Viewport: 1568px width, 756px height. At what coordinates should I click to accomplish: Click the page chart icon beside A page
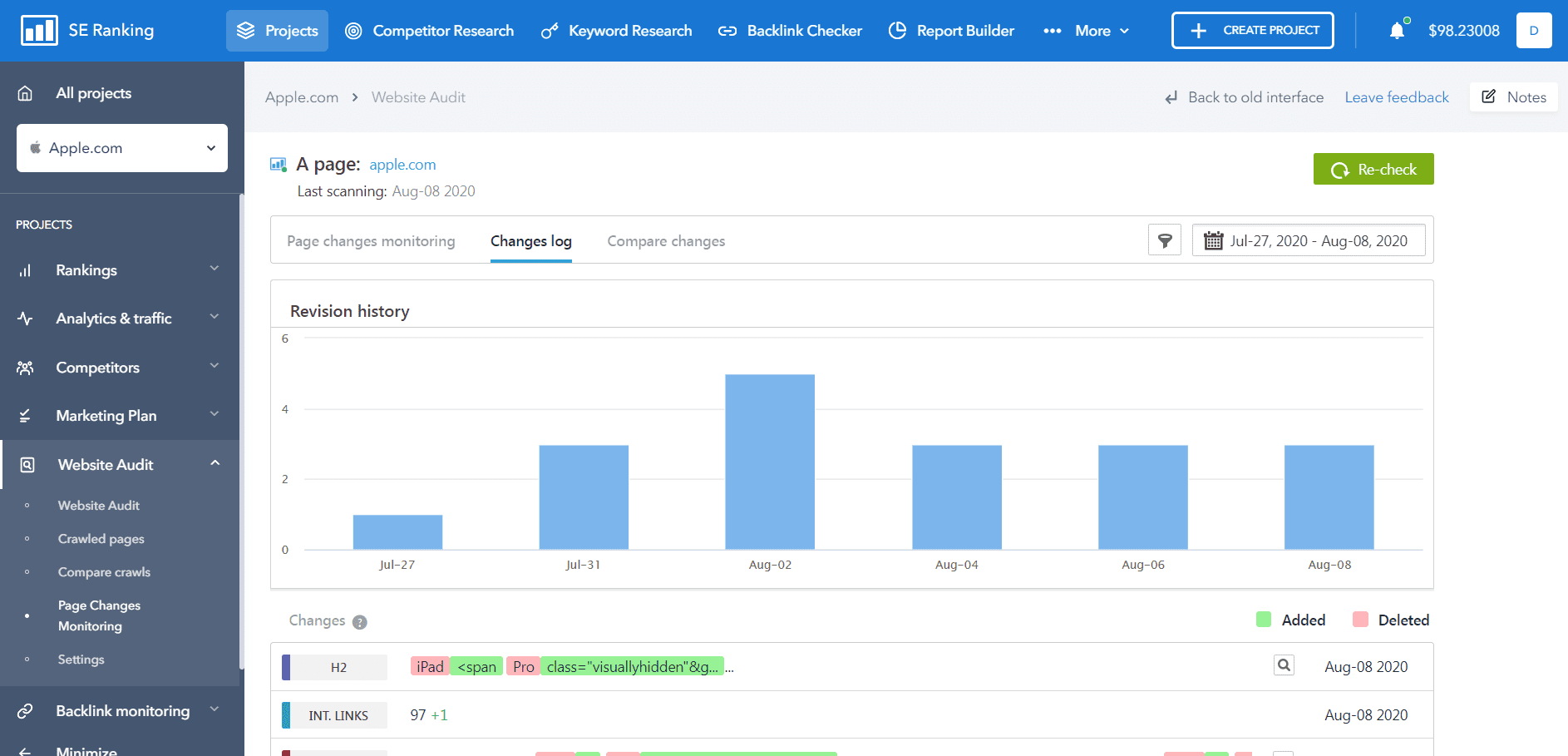(x=279, y=165)
